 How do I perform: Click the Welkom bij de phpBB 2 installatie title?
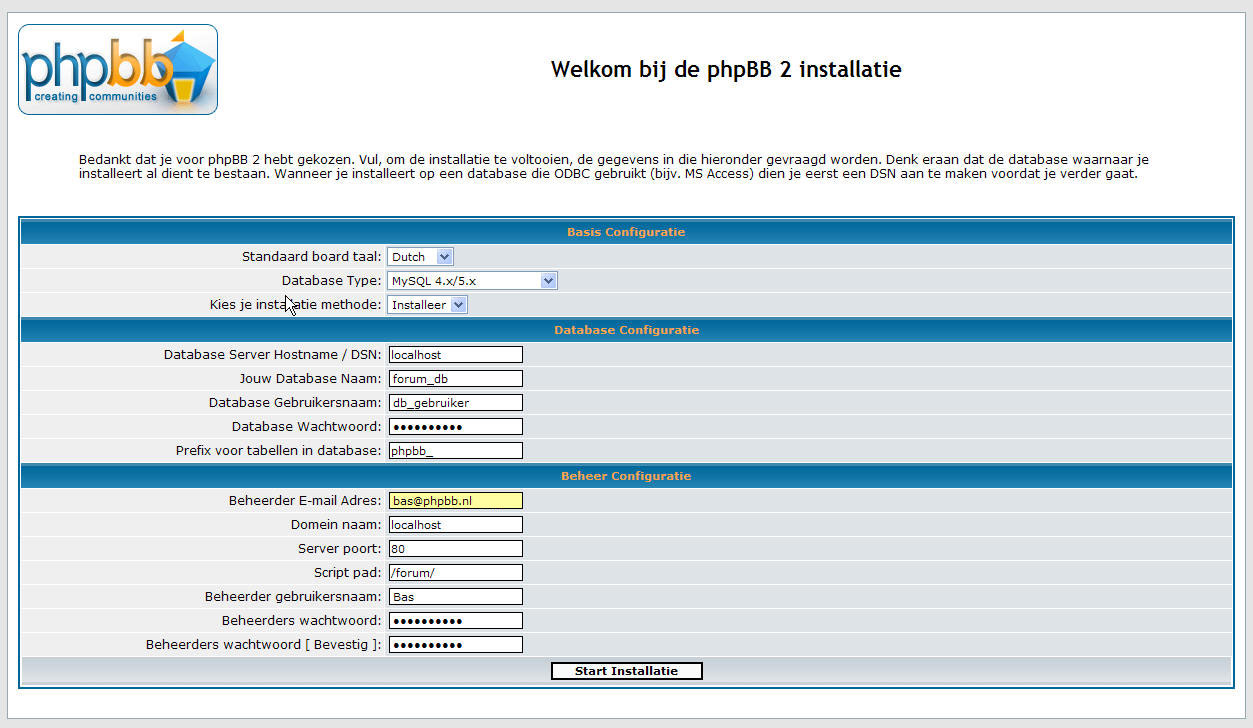pyautogui.click(x=726, y=70)
